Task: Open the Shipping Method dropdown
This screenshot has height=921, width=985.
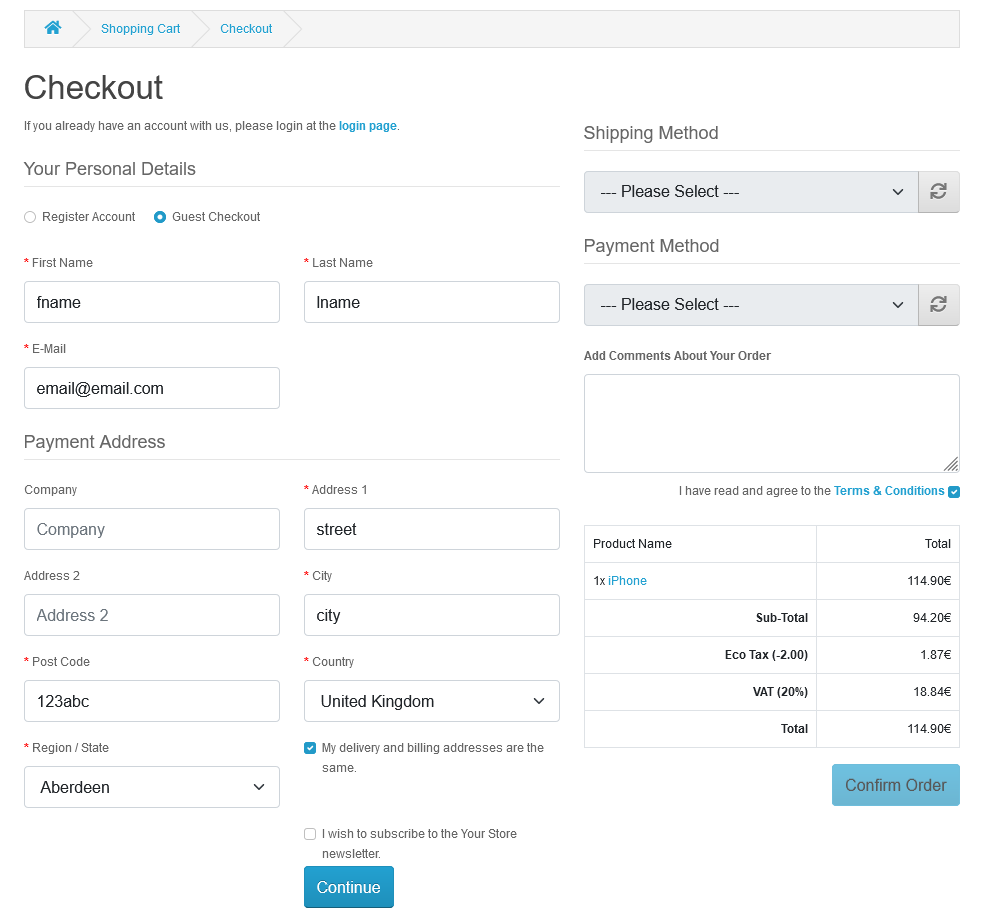Action: tap(751, 192)
